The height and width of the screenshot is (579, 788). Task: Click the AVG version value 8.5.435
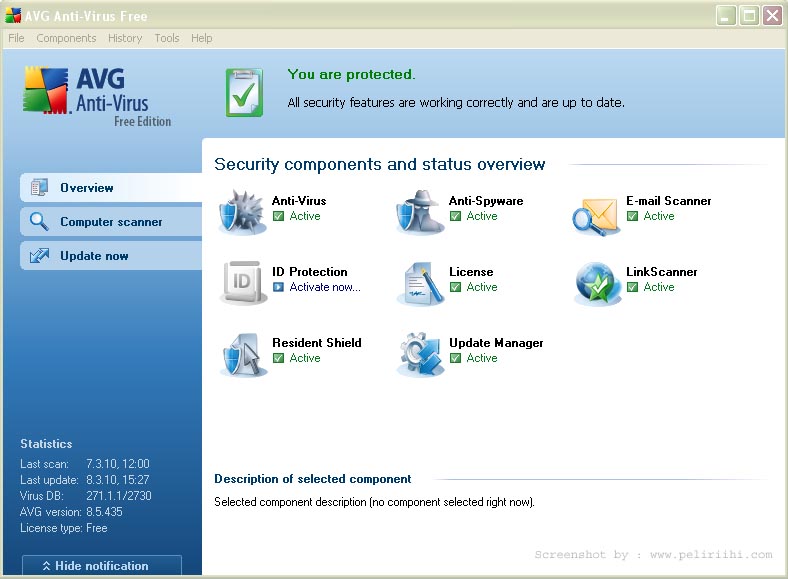pos(104,512)
